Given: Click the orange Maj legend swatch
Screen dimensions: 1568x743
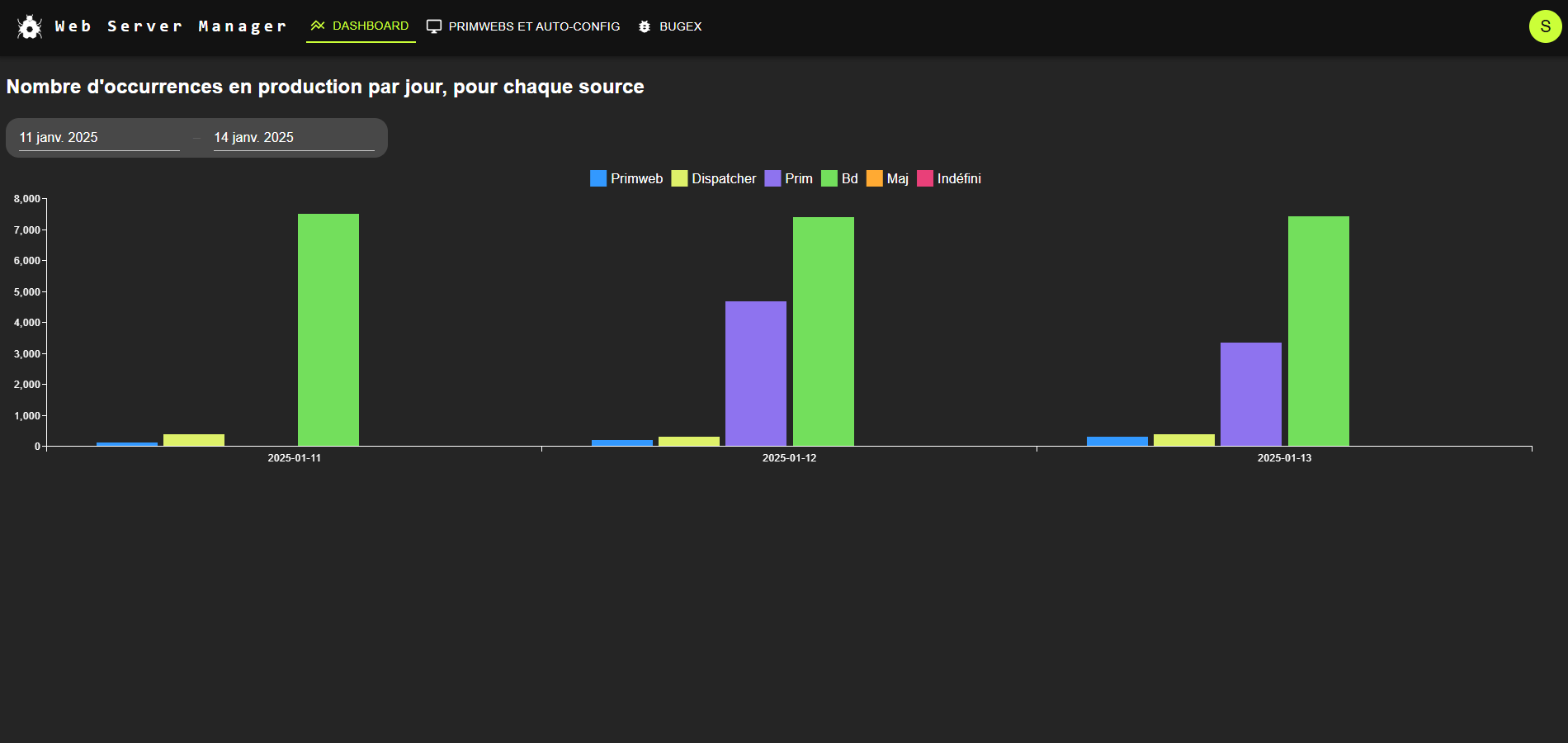Looking at the screenshot, I should (875, 178).
